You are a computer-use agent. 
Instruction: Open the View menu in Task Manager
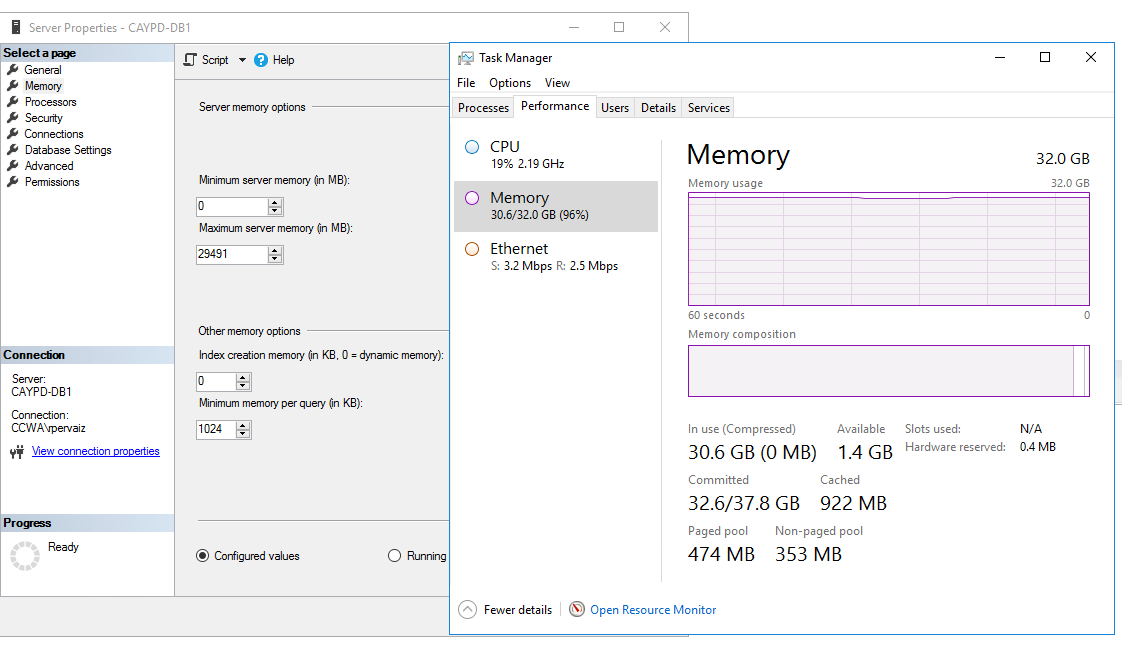coord(557,83)
